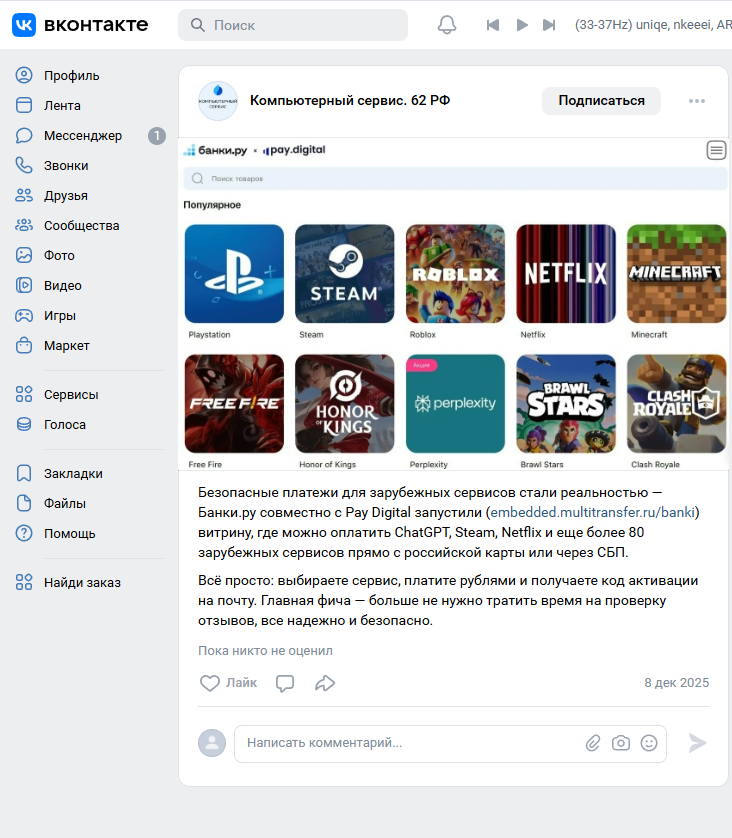Send the comment with arrow icon

697,743
